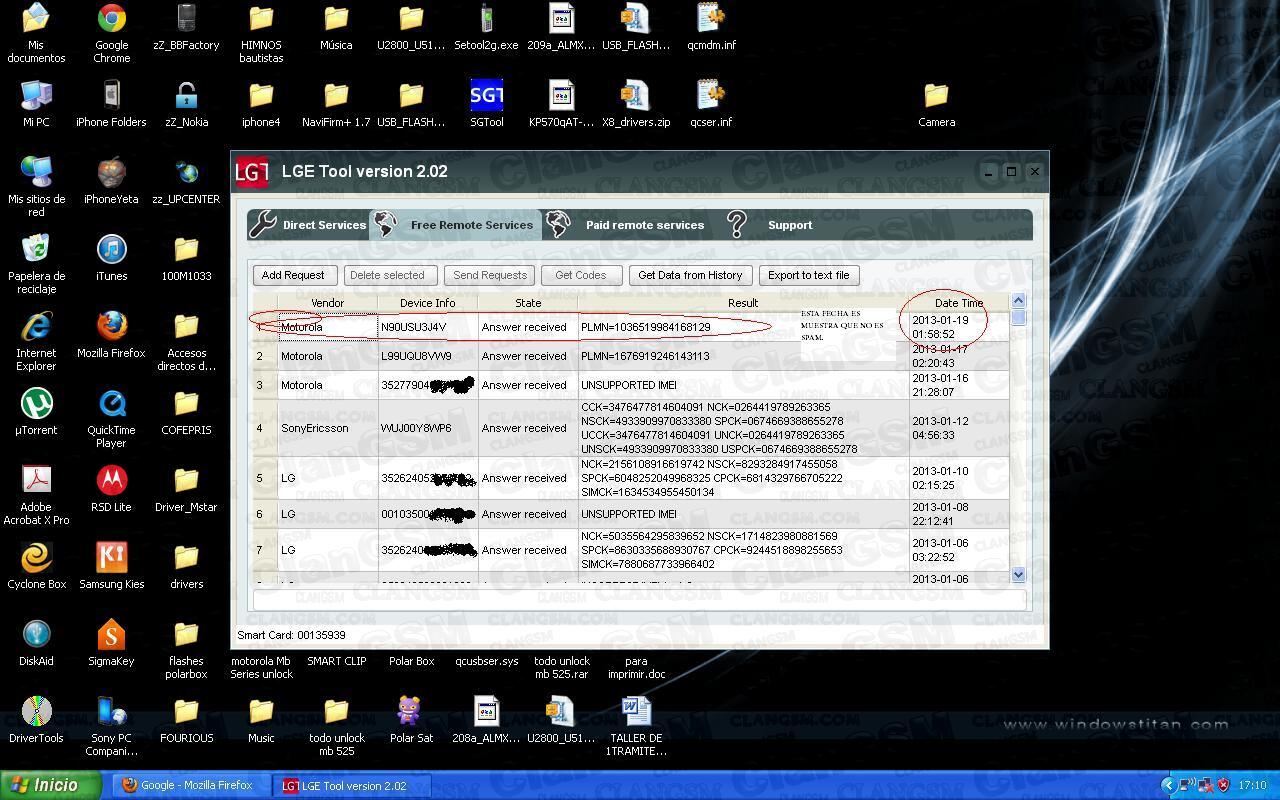Open the HIMNOS bautistas folder icon

click(x=261, y=32)
